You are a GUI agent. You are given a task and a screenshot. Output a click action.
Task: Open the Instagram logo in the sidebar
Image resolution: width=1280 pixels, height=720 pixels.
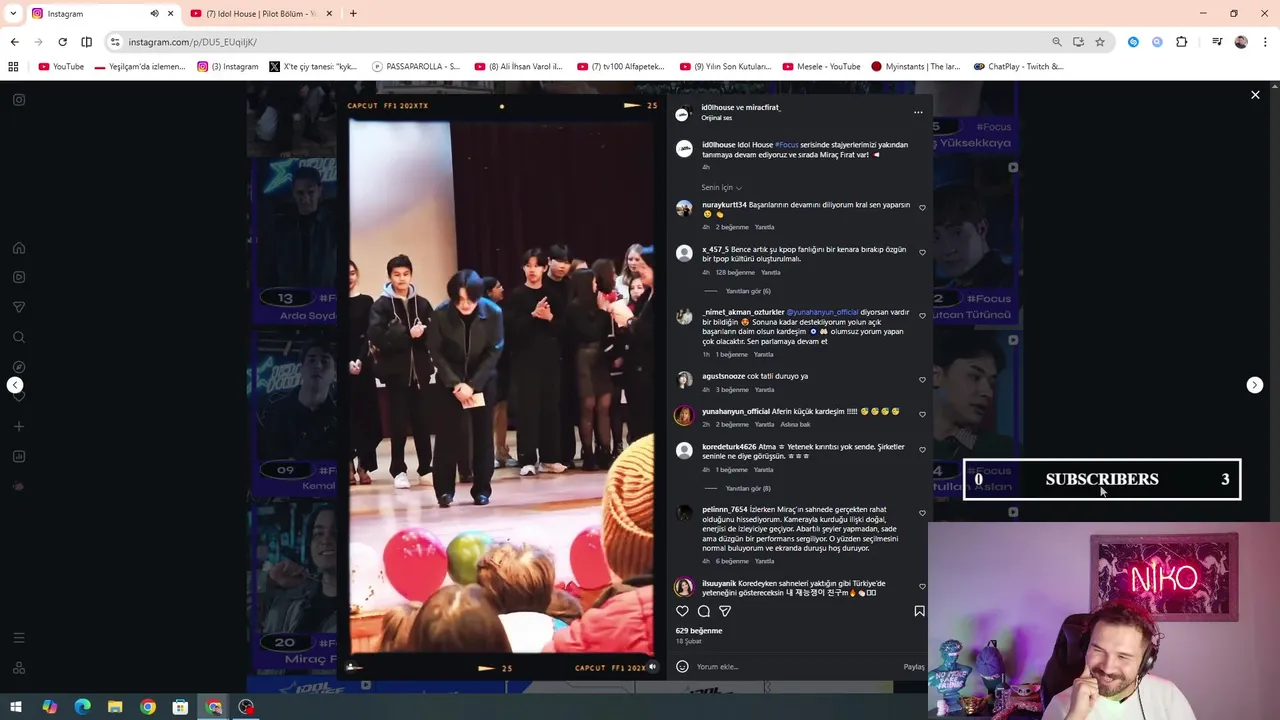[x=19, y=100]
